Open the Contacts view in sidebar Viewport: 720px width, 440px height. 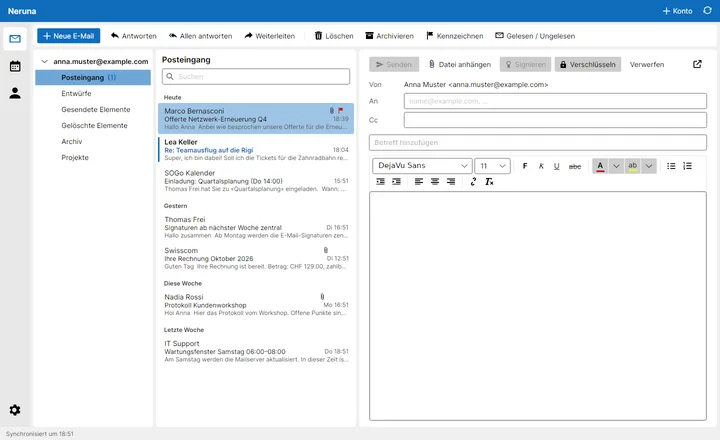pos(15,93)
